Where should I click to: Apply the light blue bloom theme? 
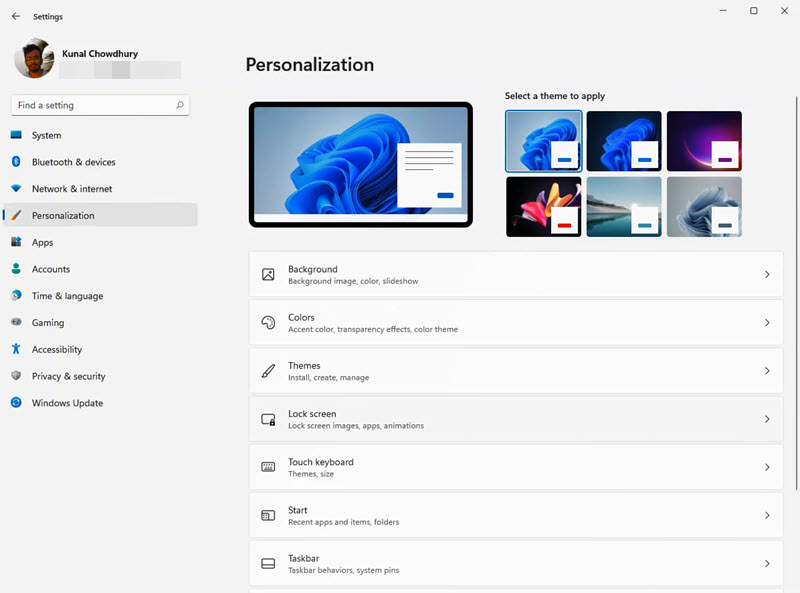(543, 141)
